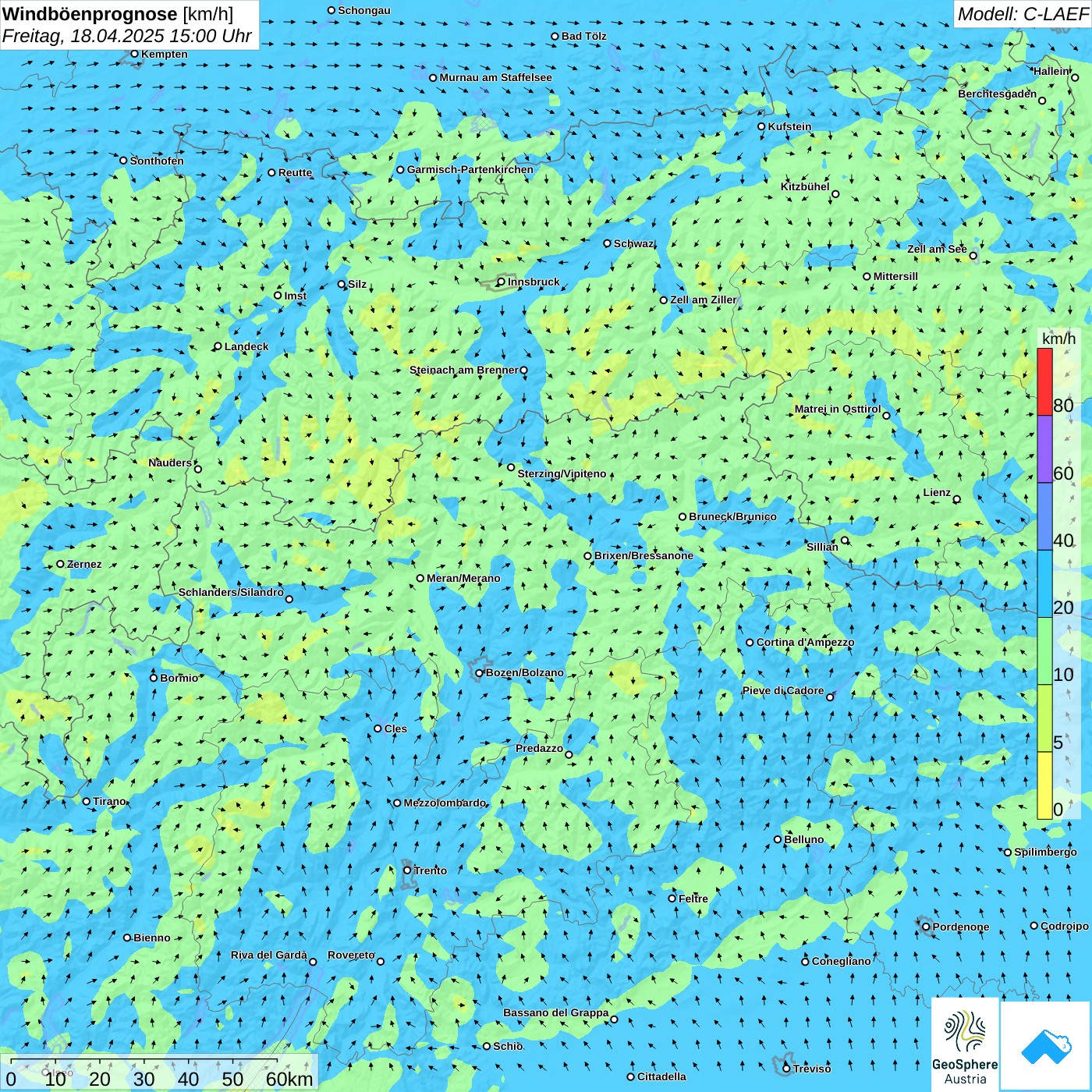Click the Zernez label
1092x1092 pixels.
[84, 565]
